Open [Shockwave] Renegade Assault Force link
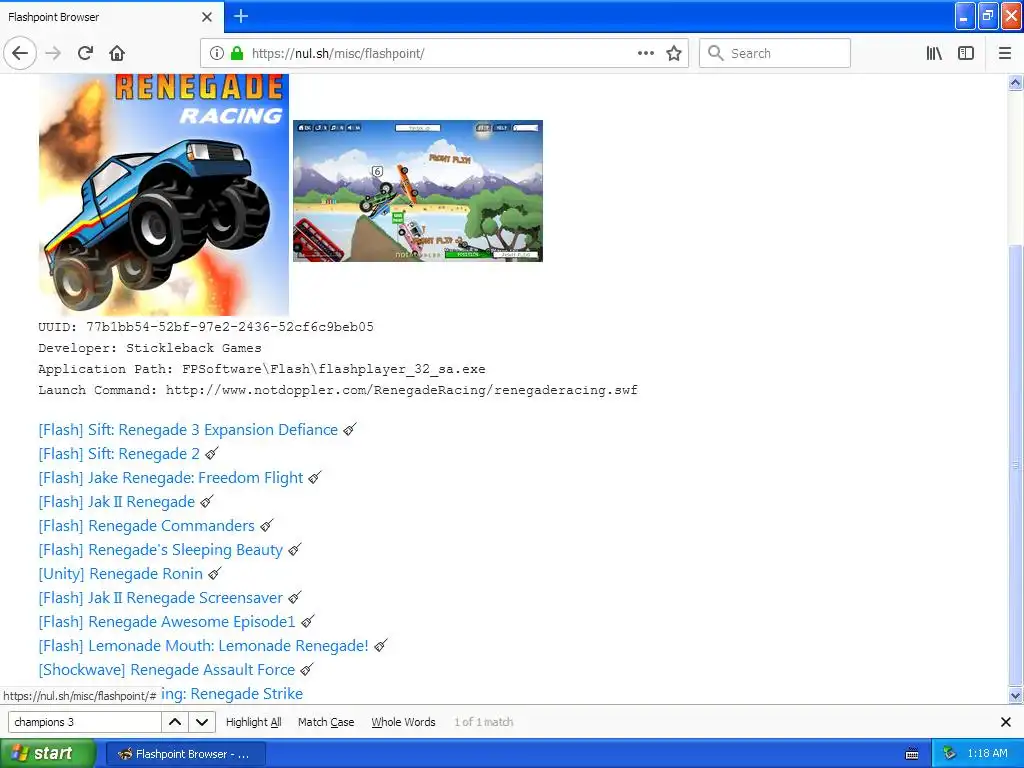 tap(167, 670)
